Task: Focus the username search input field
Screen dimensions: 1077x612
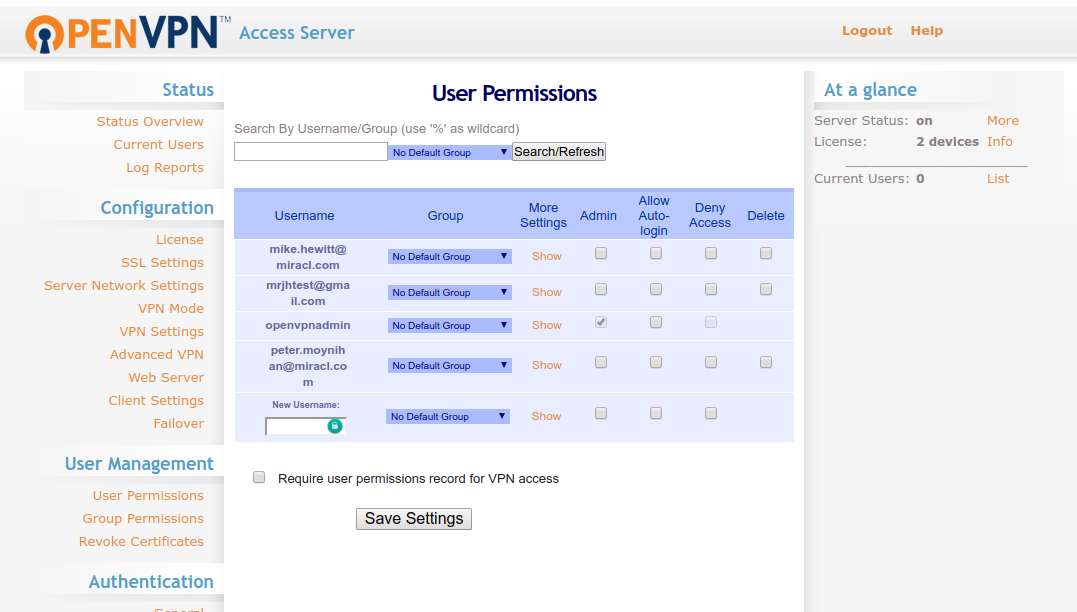Action: pyautogui.click(x=310, y=152)
